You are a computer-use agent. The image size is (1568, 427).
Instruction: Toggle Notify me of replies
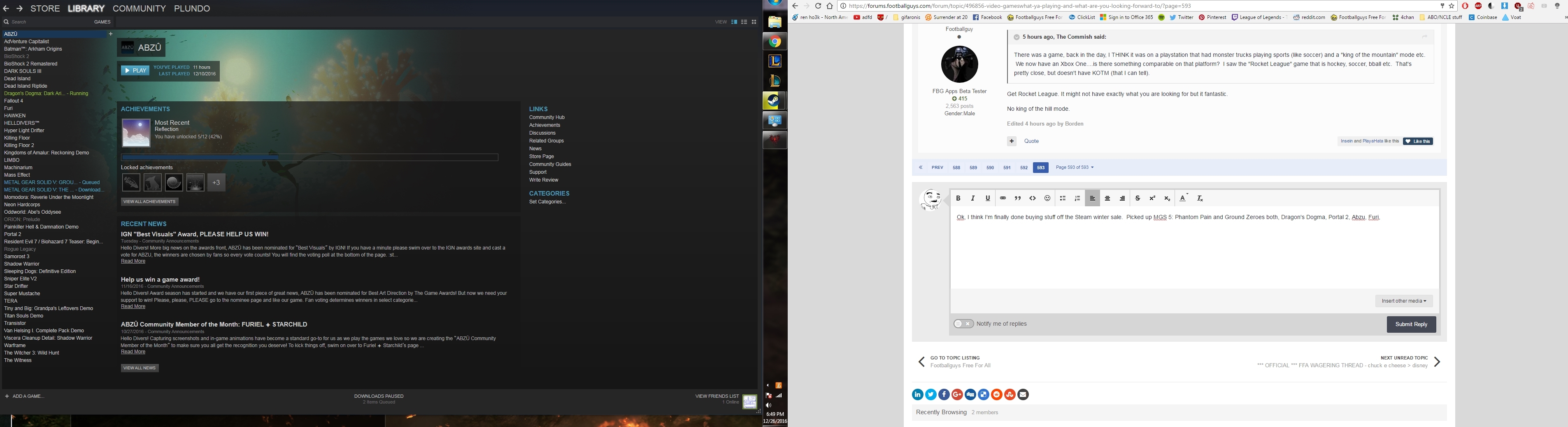tap(963, 324)
